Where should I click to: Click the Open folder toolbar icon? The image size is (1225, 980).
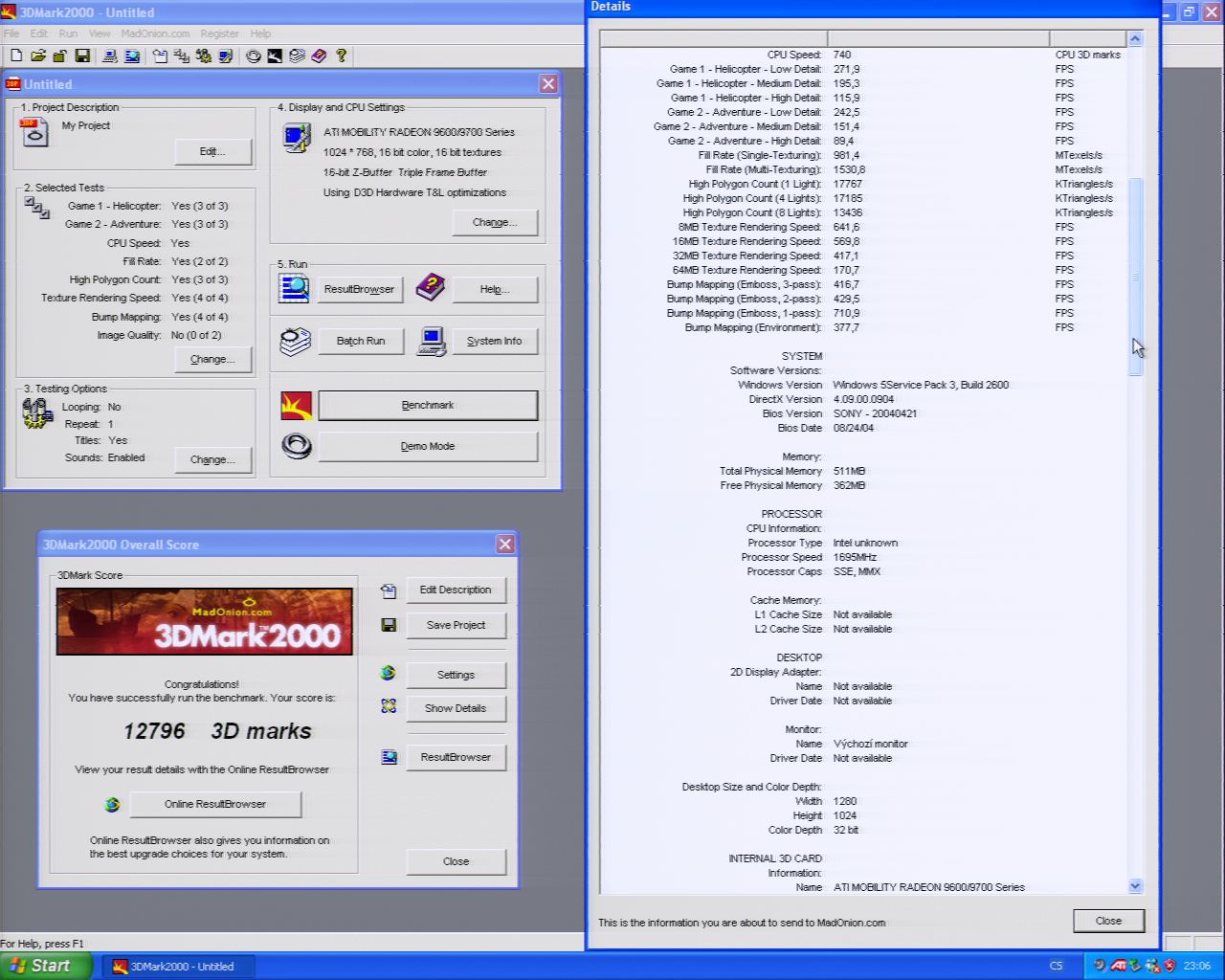tap(38, 56)
